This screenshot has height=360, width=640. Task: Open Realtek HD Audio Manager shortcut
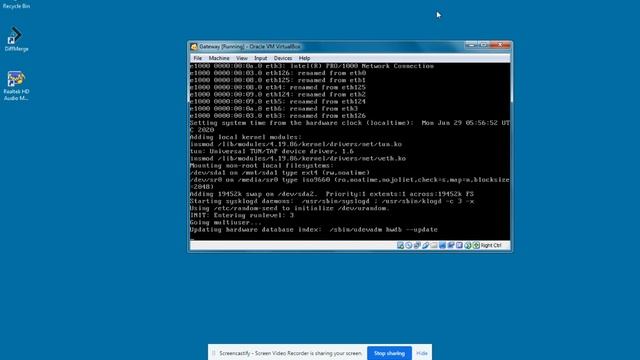coord(16,86)
